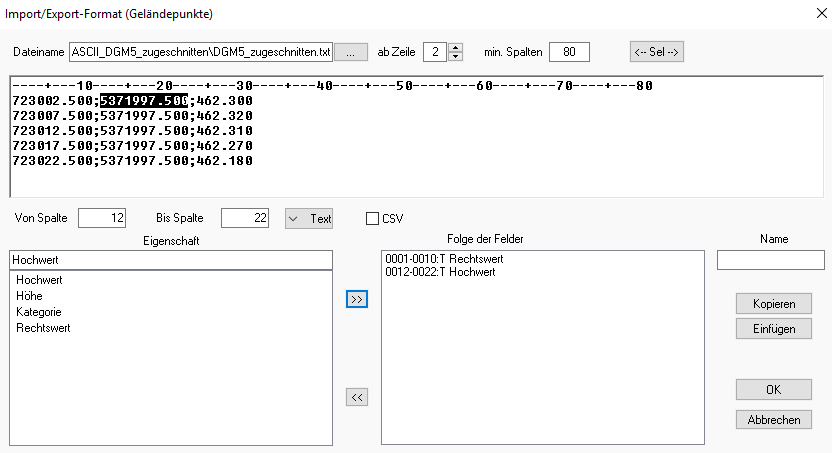832x453 pixels.
Task: Add field with the >> arrow button
Action: tap(356, 299)
